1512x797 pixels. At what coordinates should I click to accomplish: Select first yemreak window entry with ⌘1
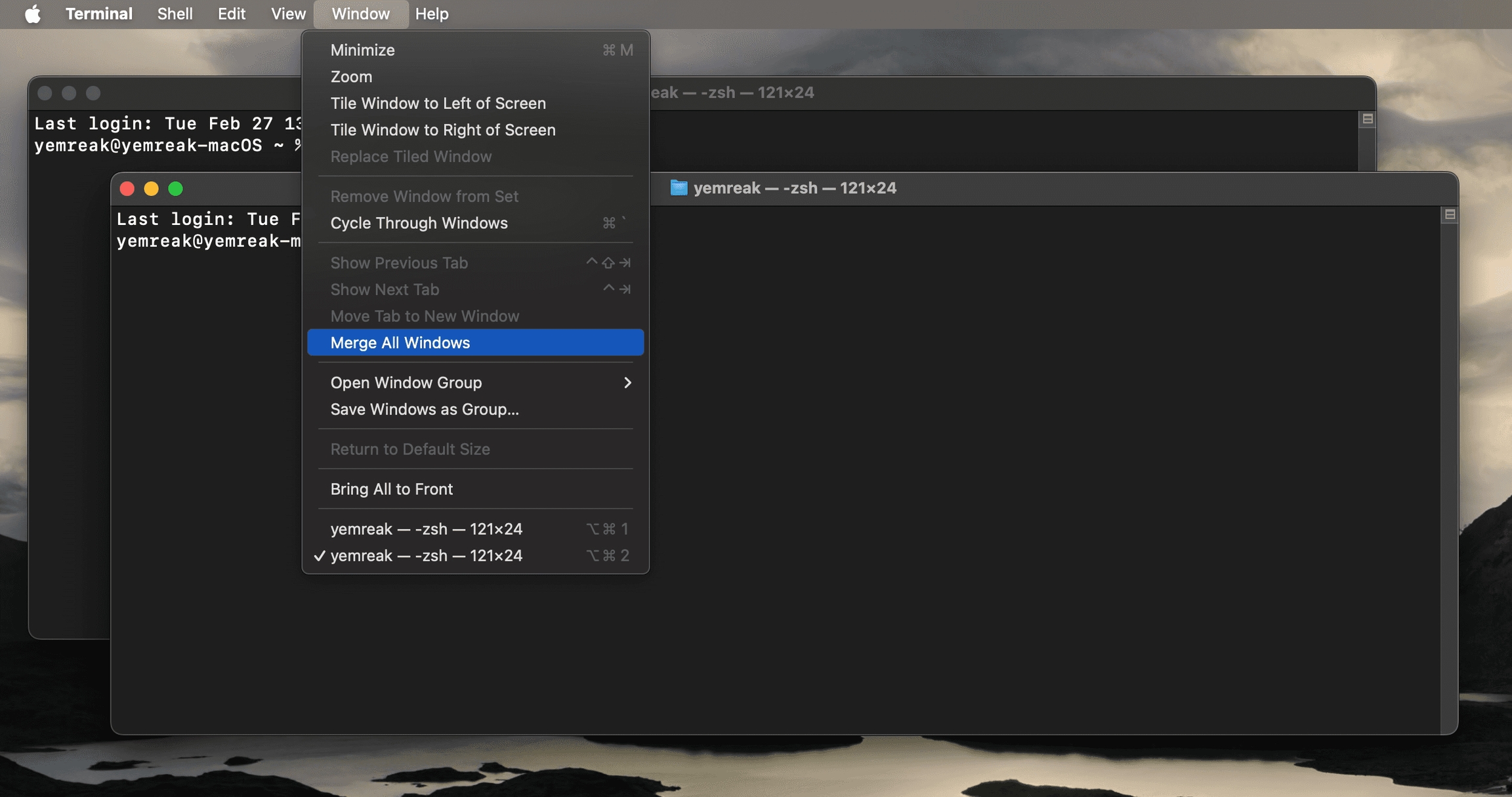(x=427, y=529)
